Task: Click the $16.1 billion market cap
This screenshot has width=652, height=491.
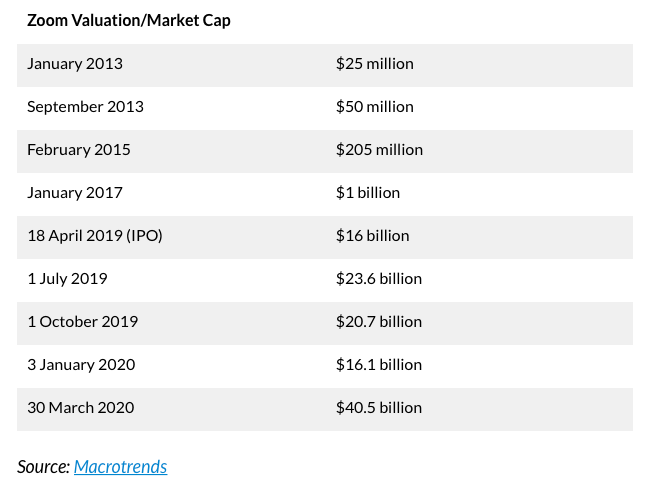Action: click(378, 364)
